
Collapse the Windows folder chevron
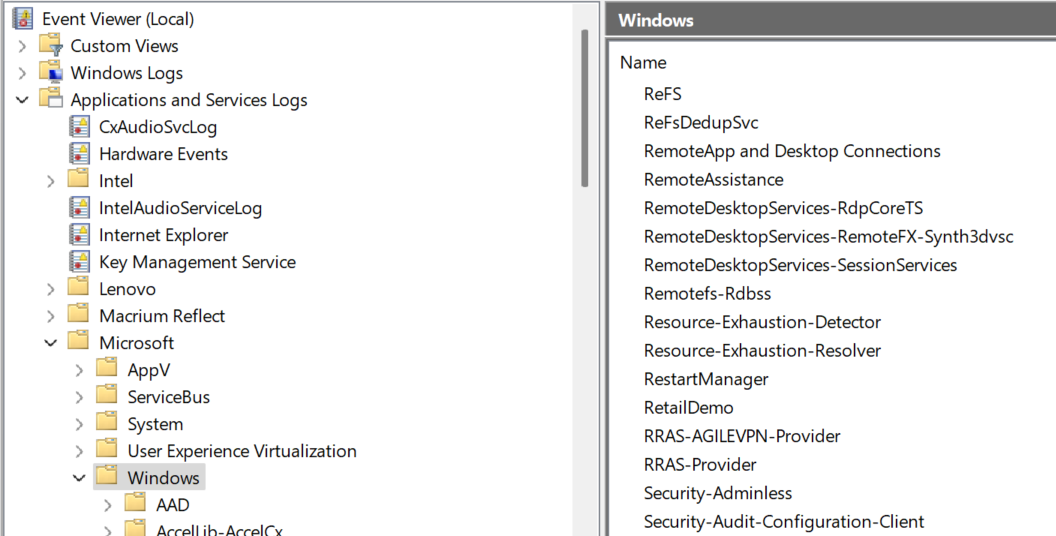79,477
